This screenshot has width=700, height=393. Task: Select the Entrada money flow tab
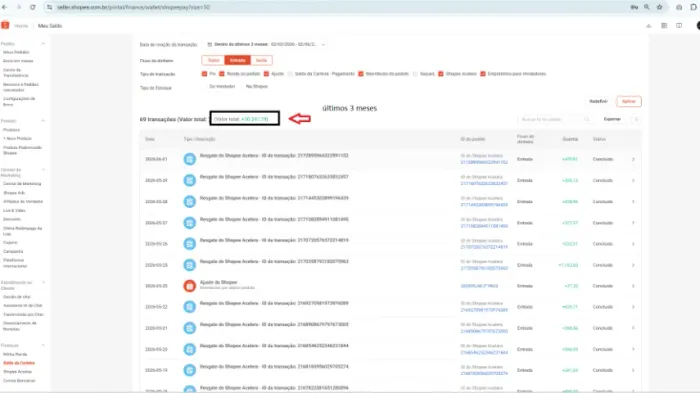(x=238, y=60)
